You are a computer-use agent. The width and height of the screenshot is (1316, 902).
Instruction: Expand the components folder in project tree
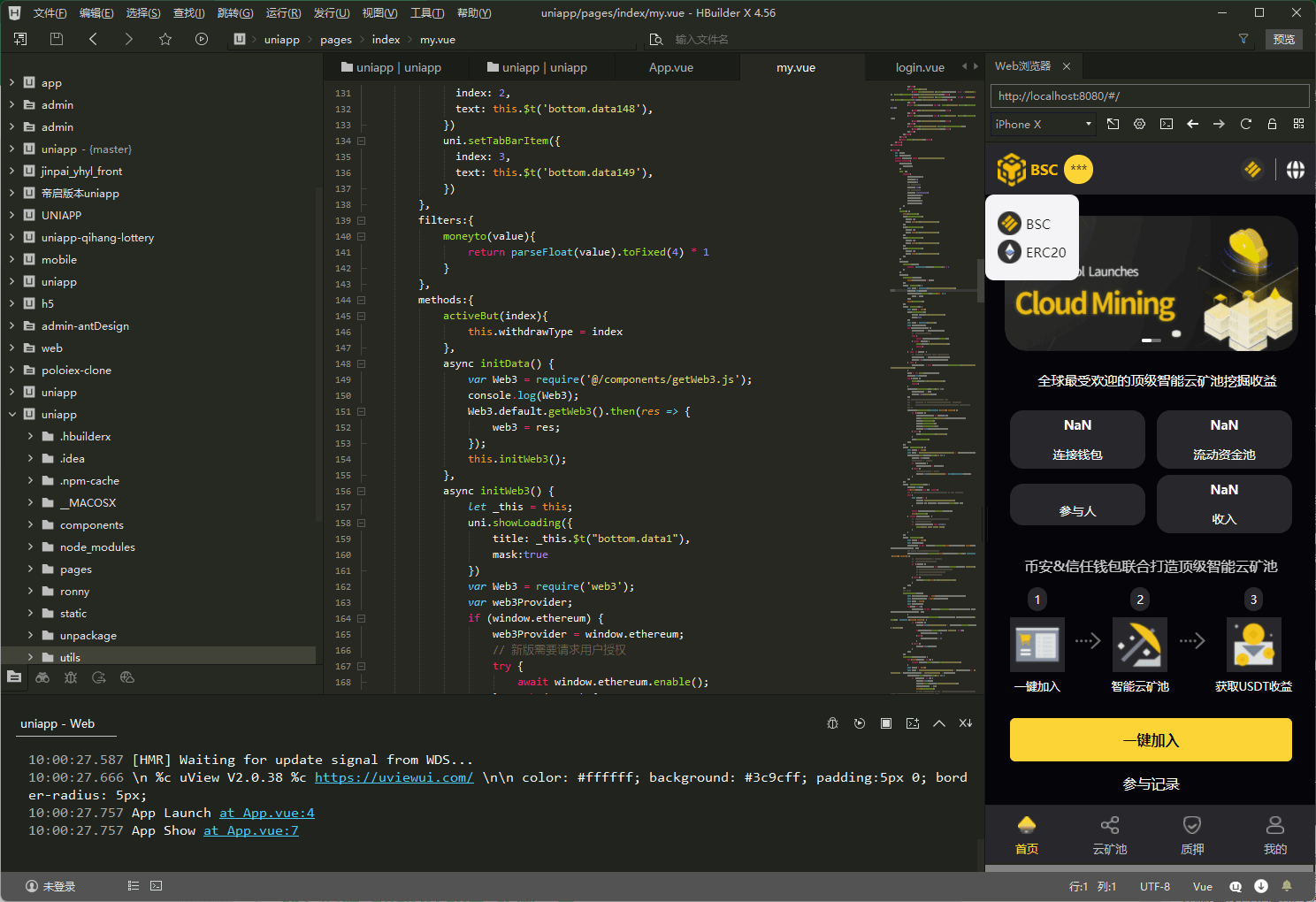[30, 525]
